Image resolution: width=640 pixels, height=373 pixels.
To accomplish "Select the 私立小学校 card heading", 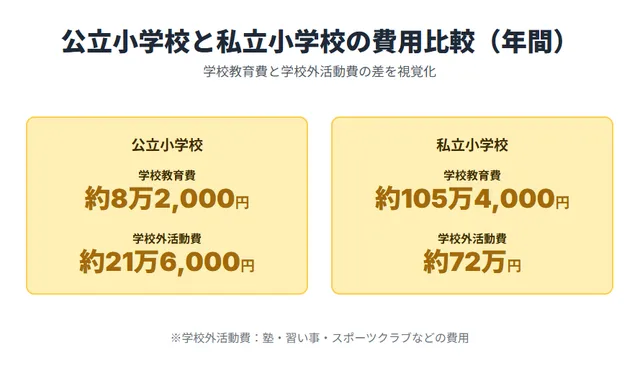I will click(472, 145).
